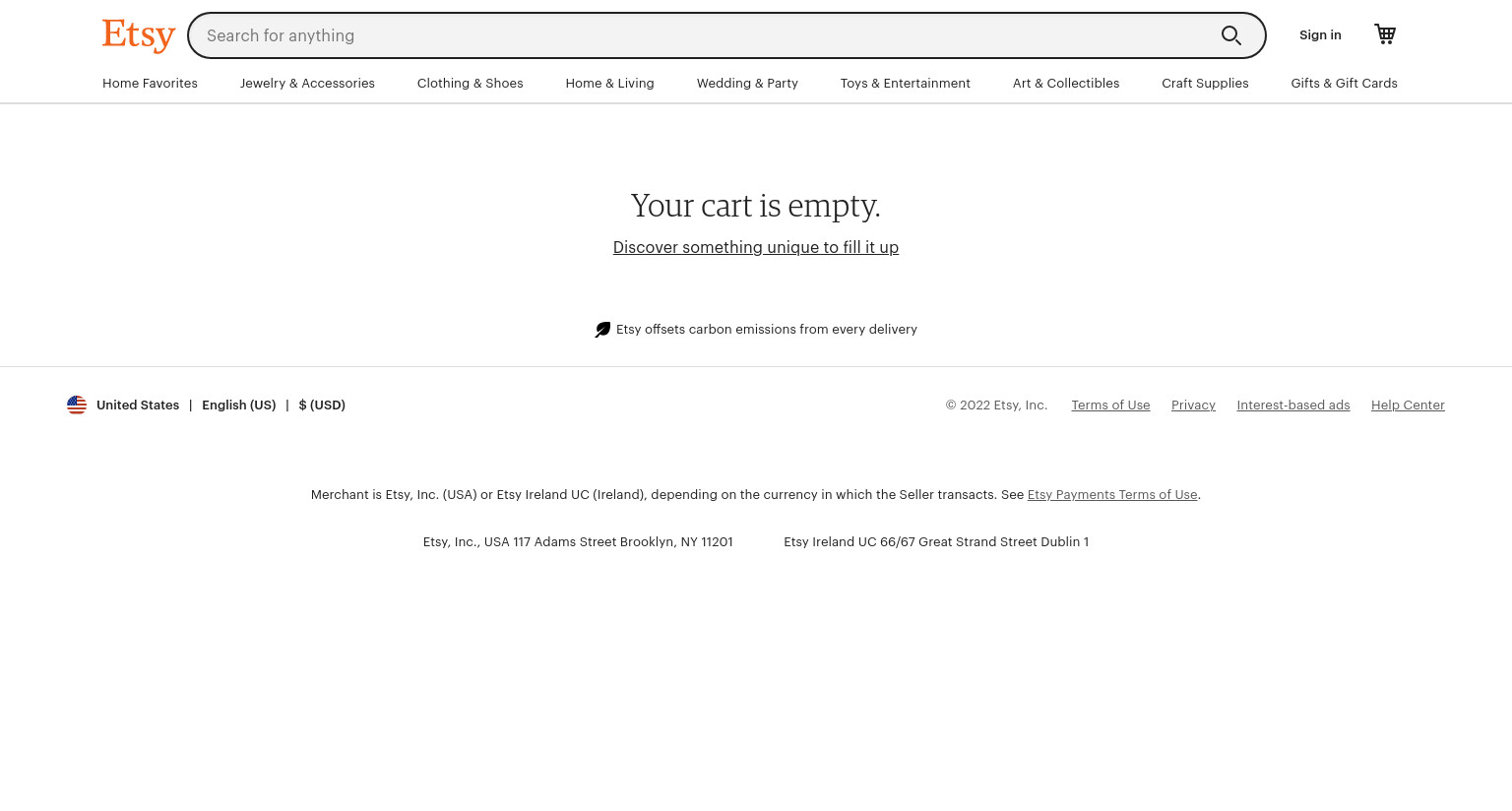Open Jewelry & Accessories menu
Image resolution: width=1512 pixels, height=811 pixels.
[x=307, y=84]
